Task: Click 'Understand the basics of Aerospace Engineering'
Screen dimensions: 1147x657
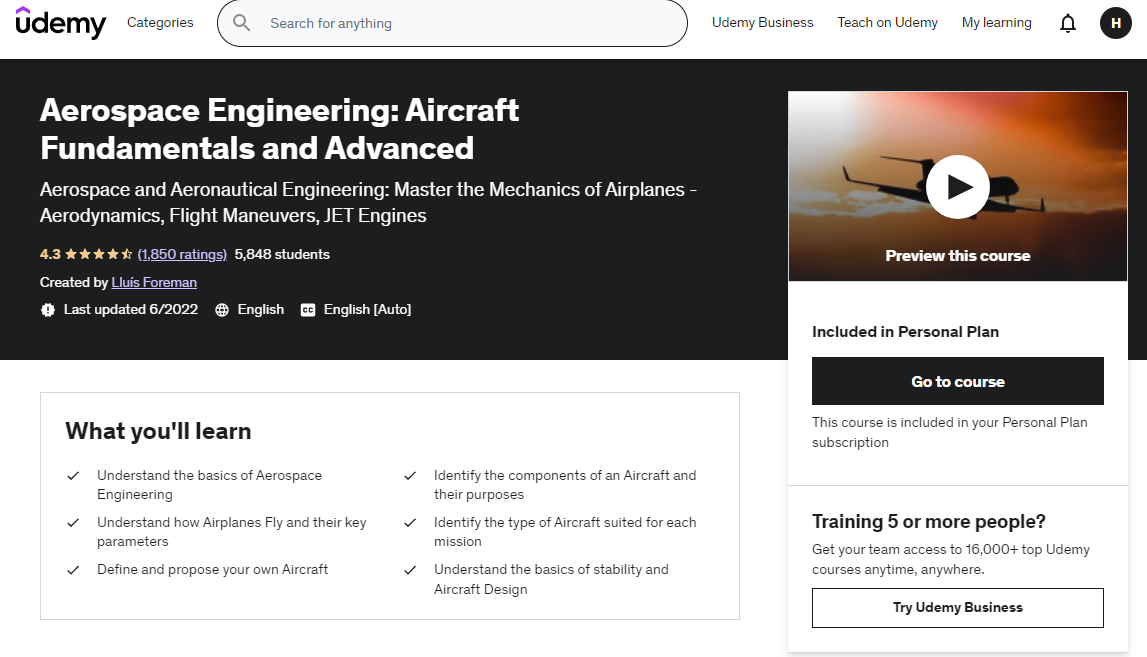Action: point(209,484)
